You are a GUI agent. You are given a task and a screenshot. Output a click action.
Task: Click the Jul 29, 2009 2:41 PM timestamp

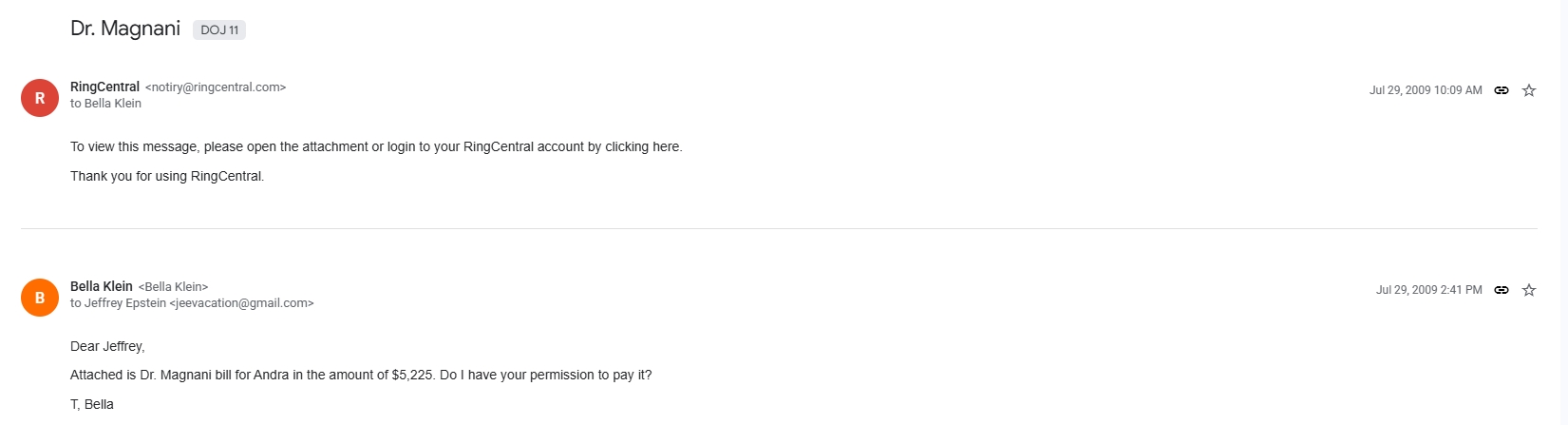click(1428, 290)
